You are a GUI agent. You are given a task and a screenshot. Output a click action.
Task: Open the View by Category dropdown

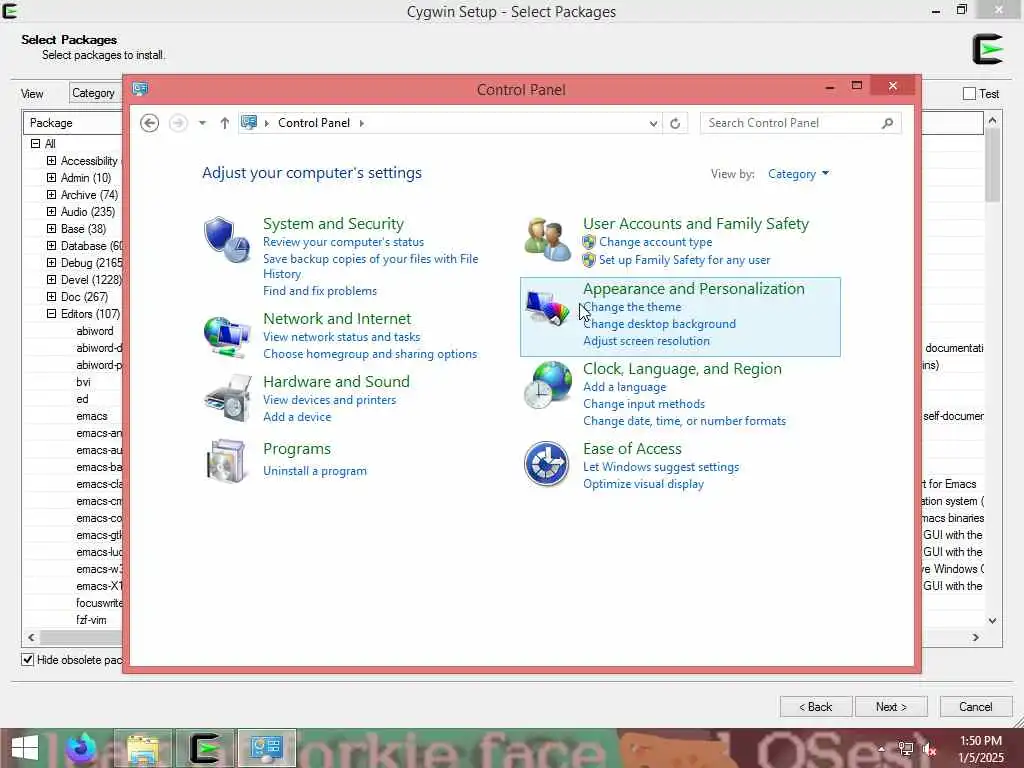click(799, 174)
